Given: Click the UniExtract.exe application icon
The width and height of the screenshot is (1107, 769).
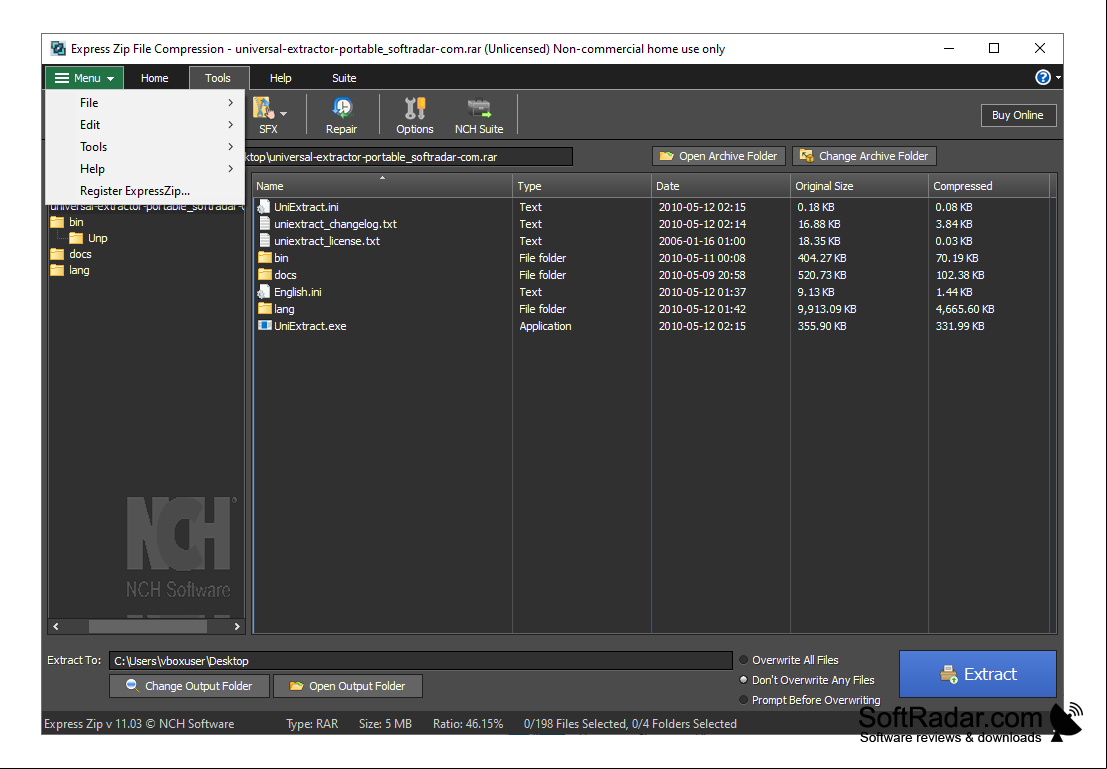Looking at the screenshot, I should 265,326.
